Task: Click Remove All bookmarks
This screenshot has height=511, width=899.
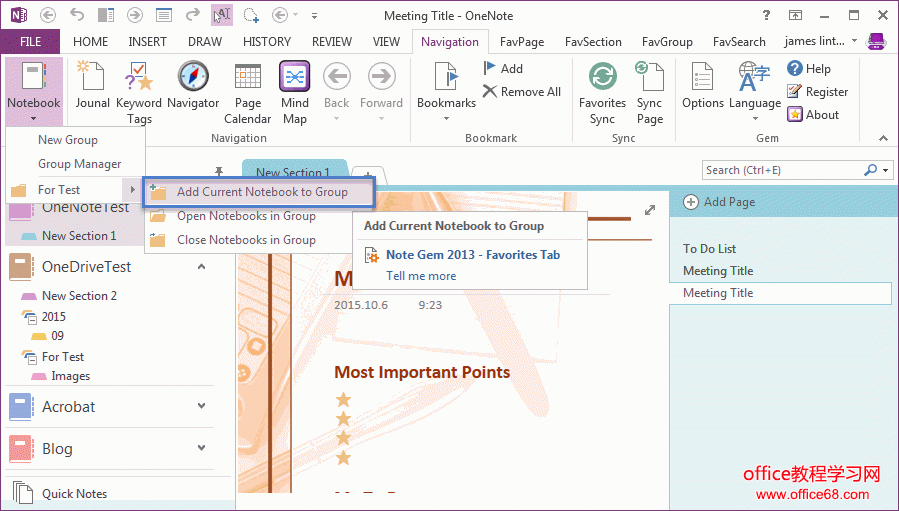Action: (521, 92)
